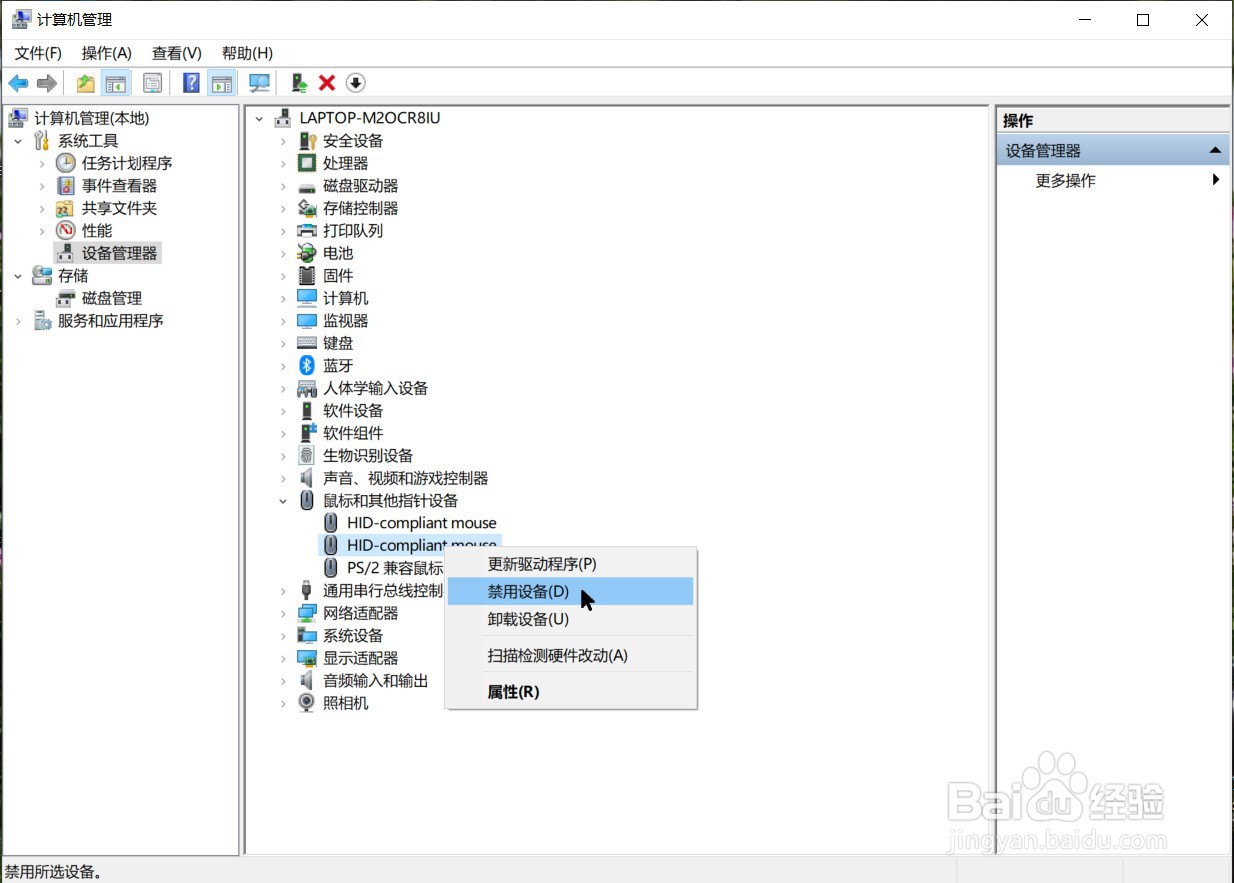Click the mouse icon beside PS/2 兼容鼠标
The image size is (1234, 883).
[331, 567]
